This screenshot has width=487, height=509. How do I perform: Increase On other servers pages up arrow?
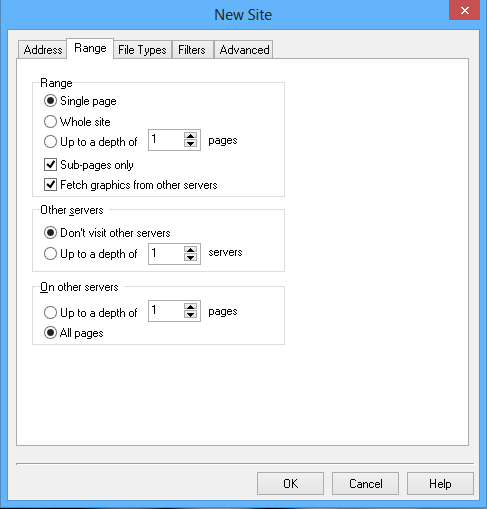click(190, 307)
